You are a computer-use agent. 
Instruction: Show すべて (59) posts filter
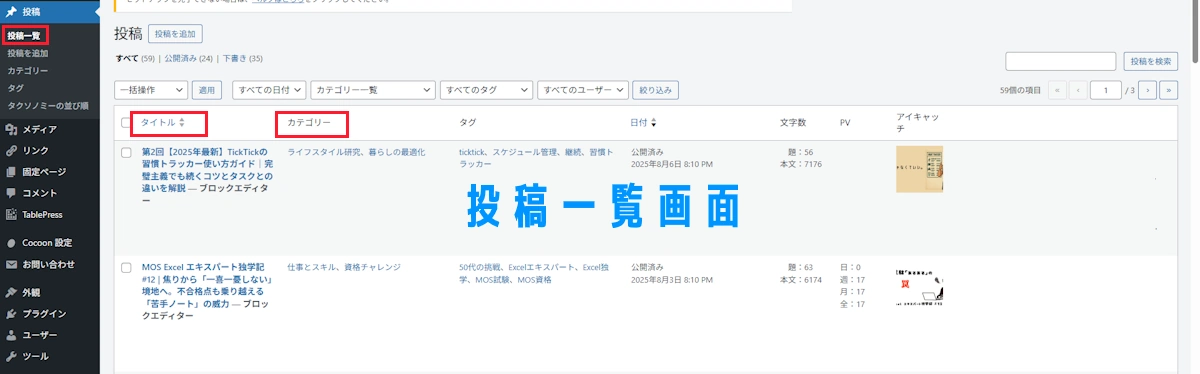pos(135,59)
